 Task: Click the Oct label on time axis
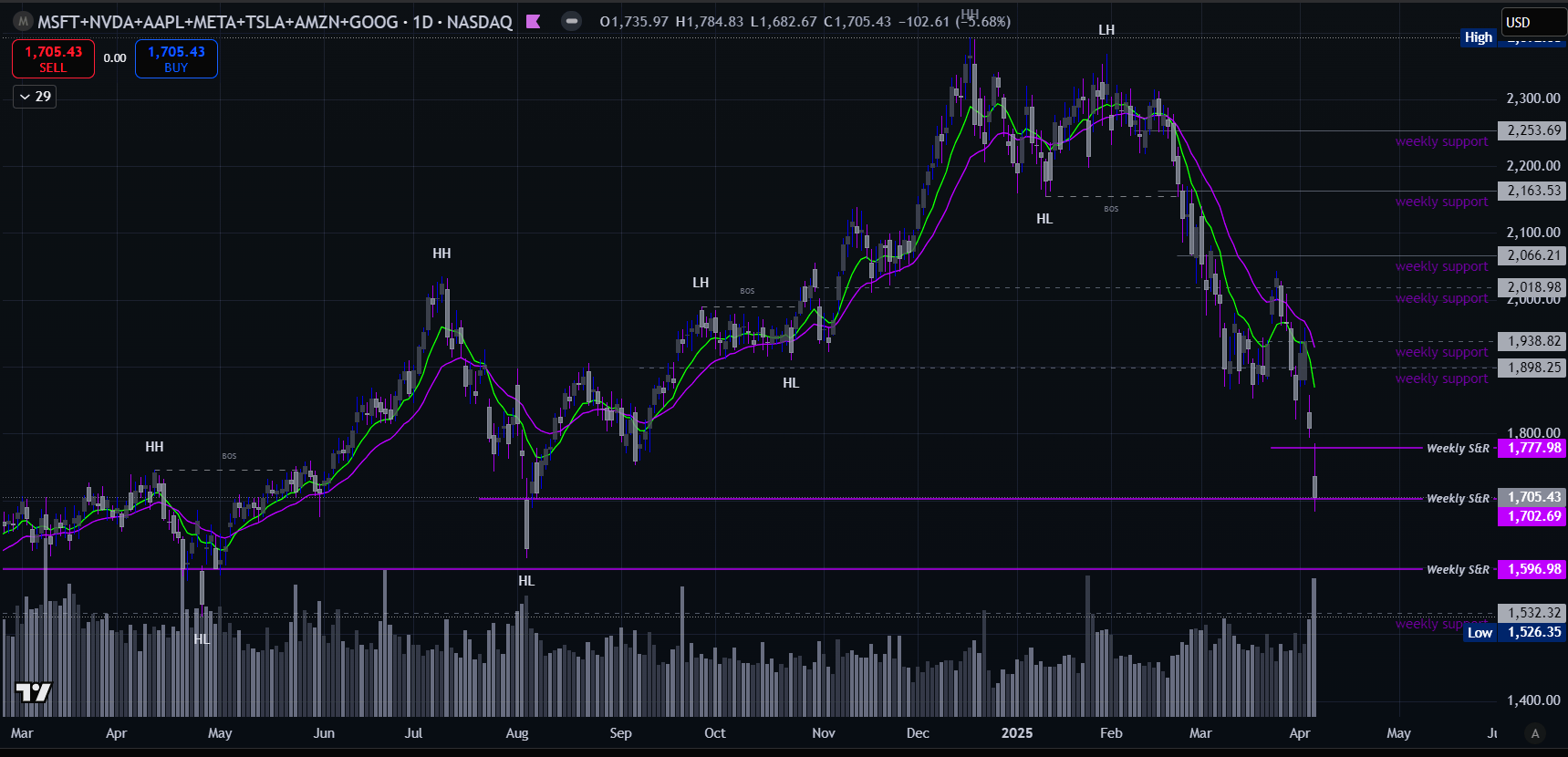[x=715, y=733]
